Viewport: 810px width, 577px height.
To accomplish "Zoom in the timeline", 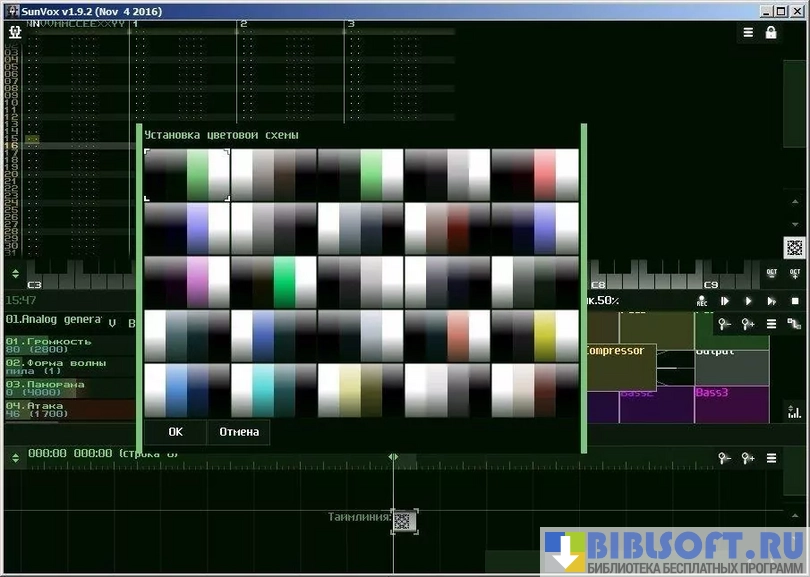I will [748, 458].
